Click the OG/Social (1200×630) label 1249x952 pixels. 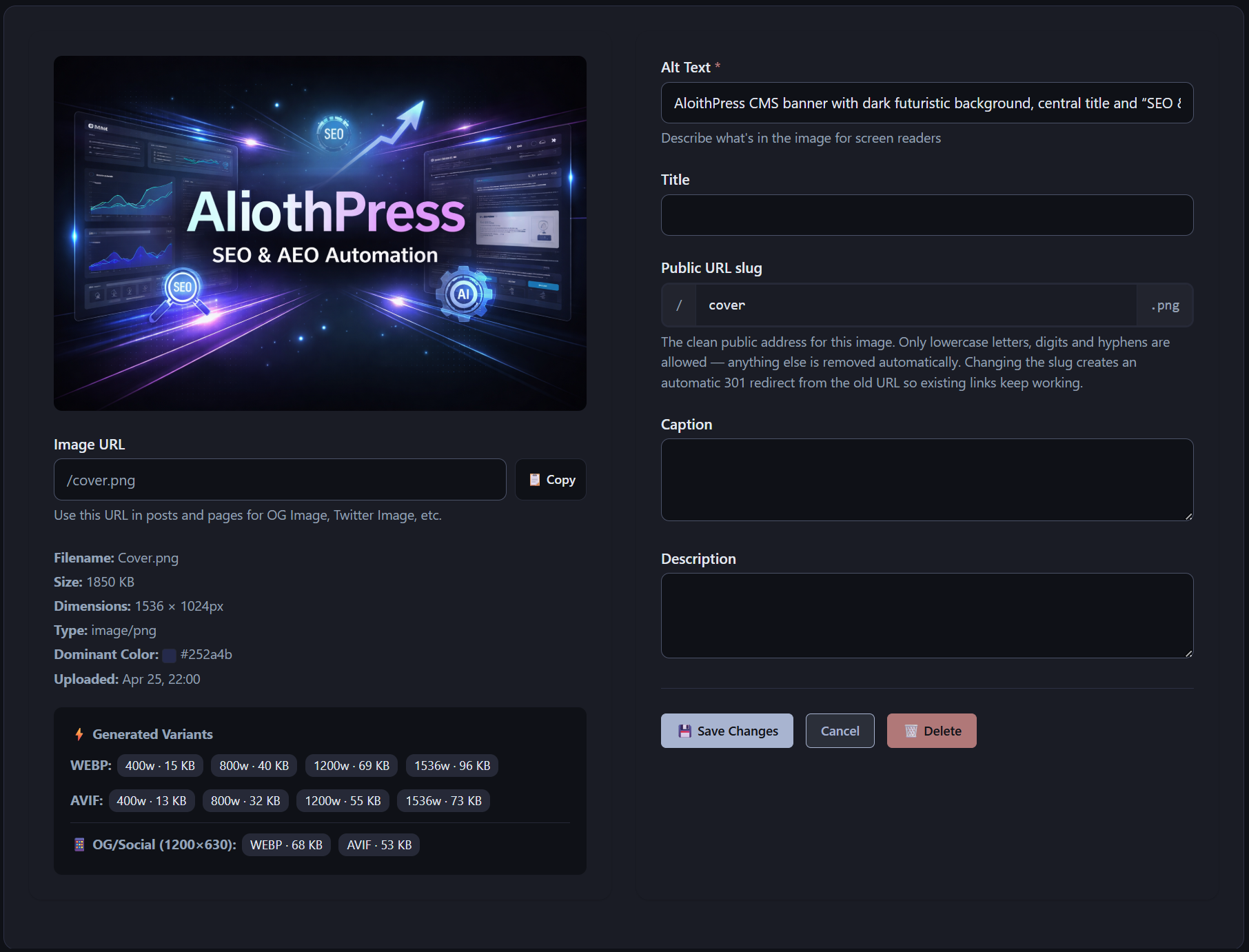pos(164,844)
